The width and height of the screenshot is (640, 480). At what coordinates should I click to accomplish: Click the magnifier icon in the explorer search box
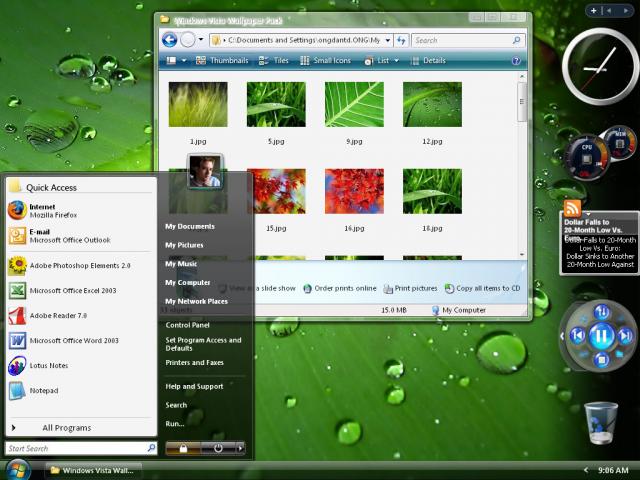point(516,40)
